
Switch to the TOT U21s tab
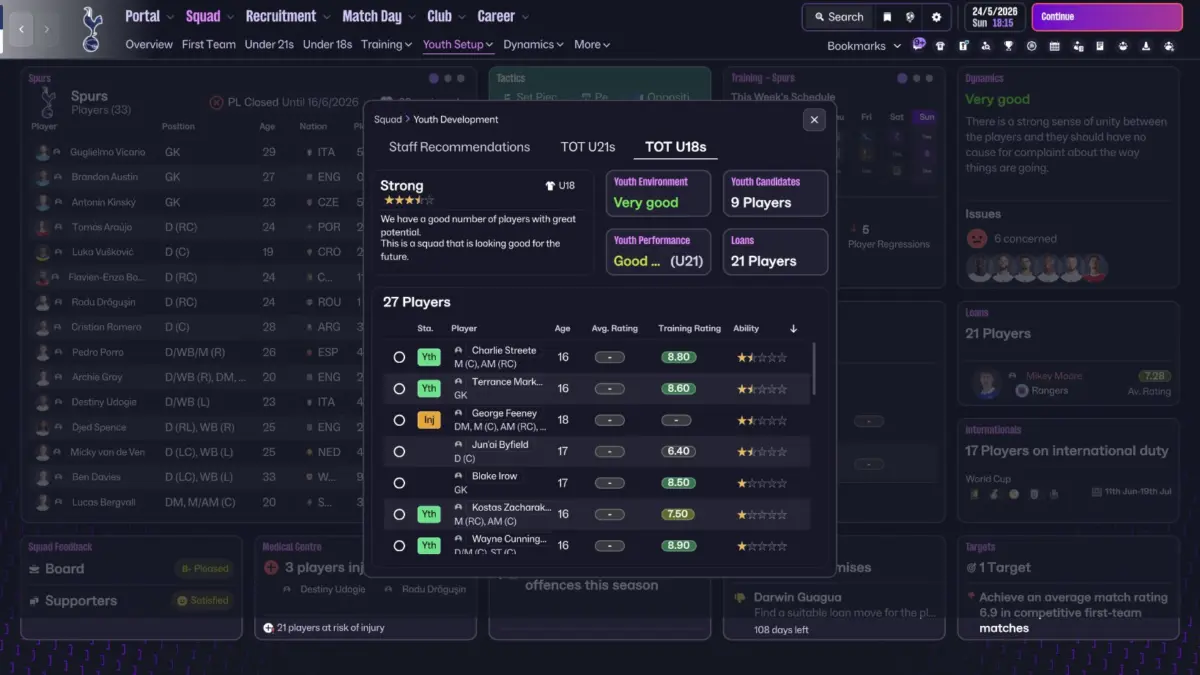tap(588, 147)
